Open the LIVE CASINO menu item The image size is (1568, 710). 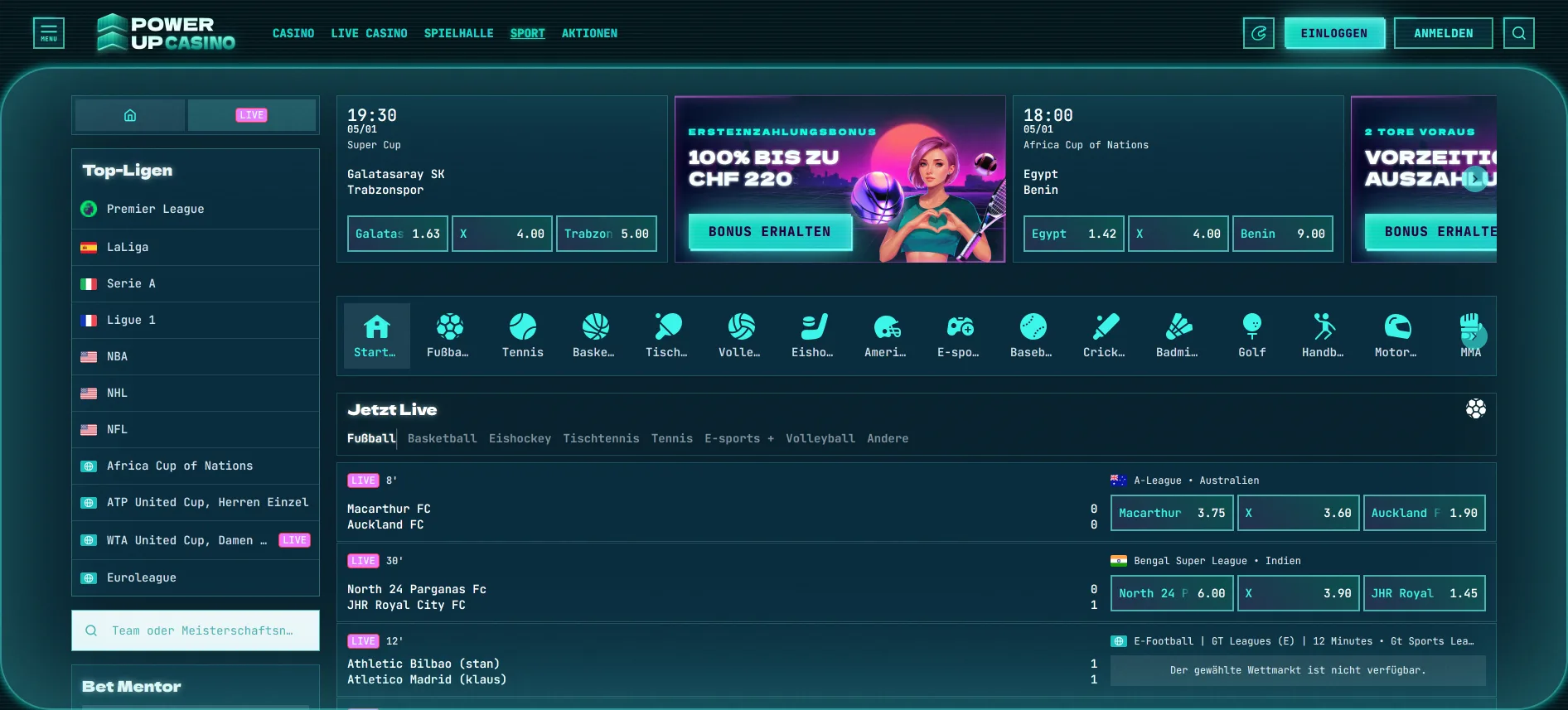click(x=369, y=33)
